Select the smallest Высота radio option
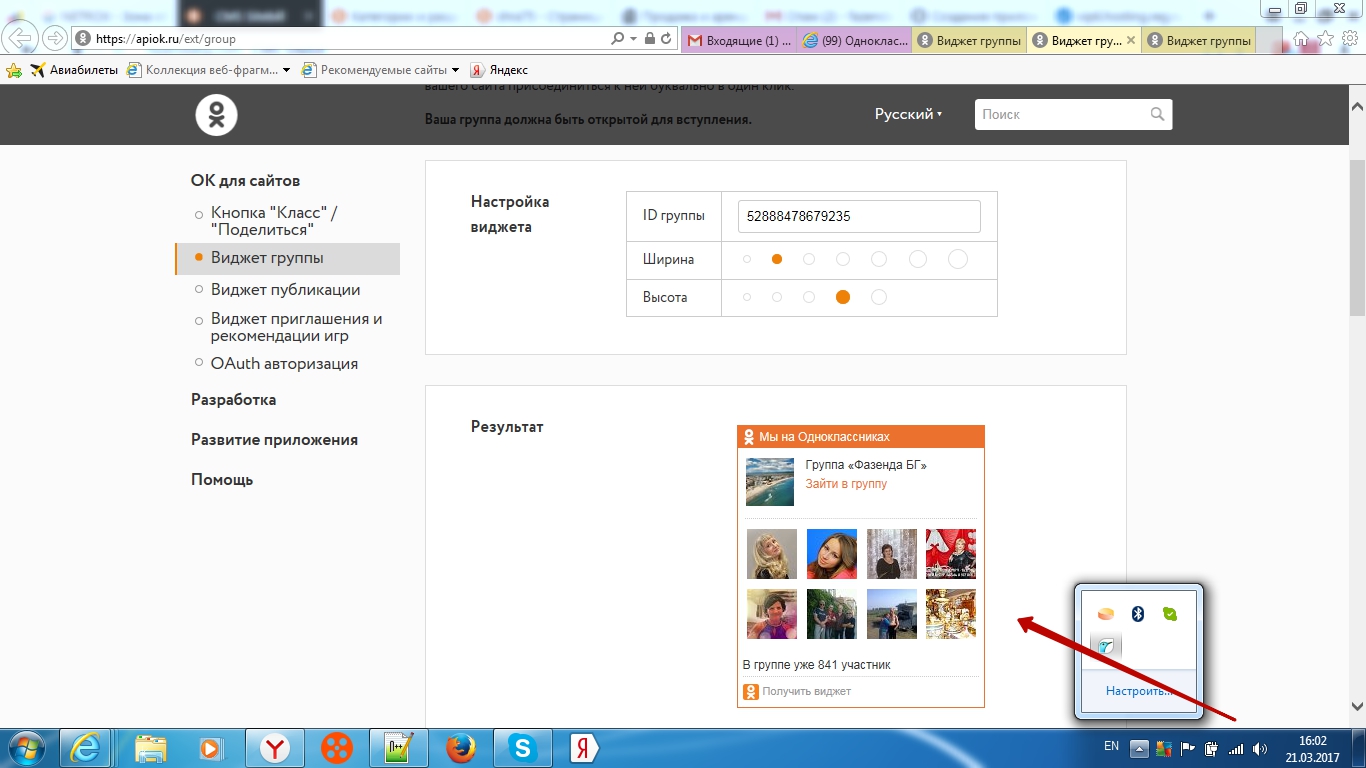Image resolution: width=1366 pixels, height=768 pixels. 747,297
